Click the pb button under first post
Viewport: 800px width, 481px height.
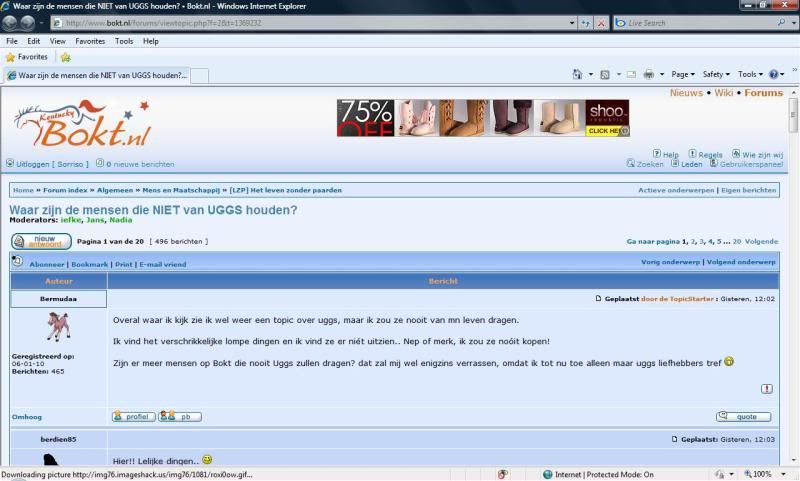tap(180, 417)
